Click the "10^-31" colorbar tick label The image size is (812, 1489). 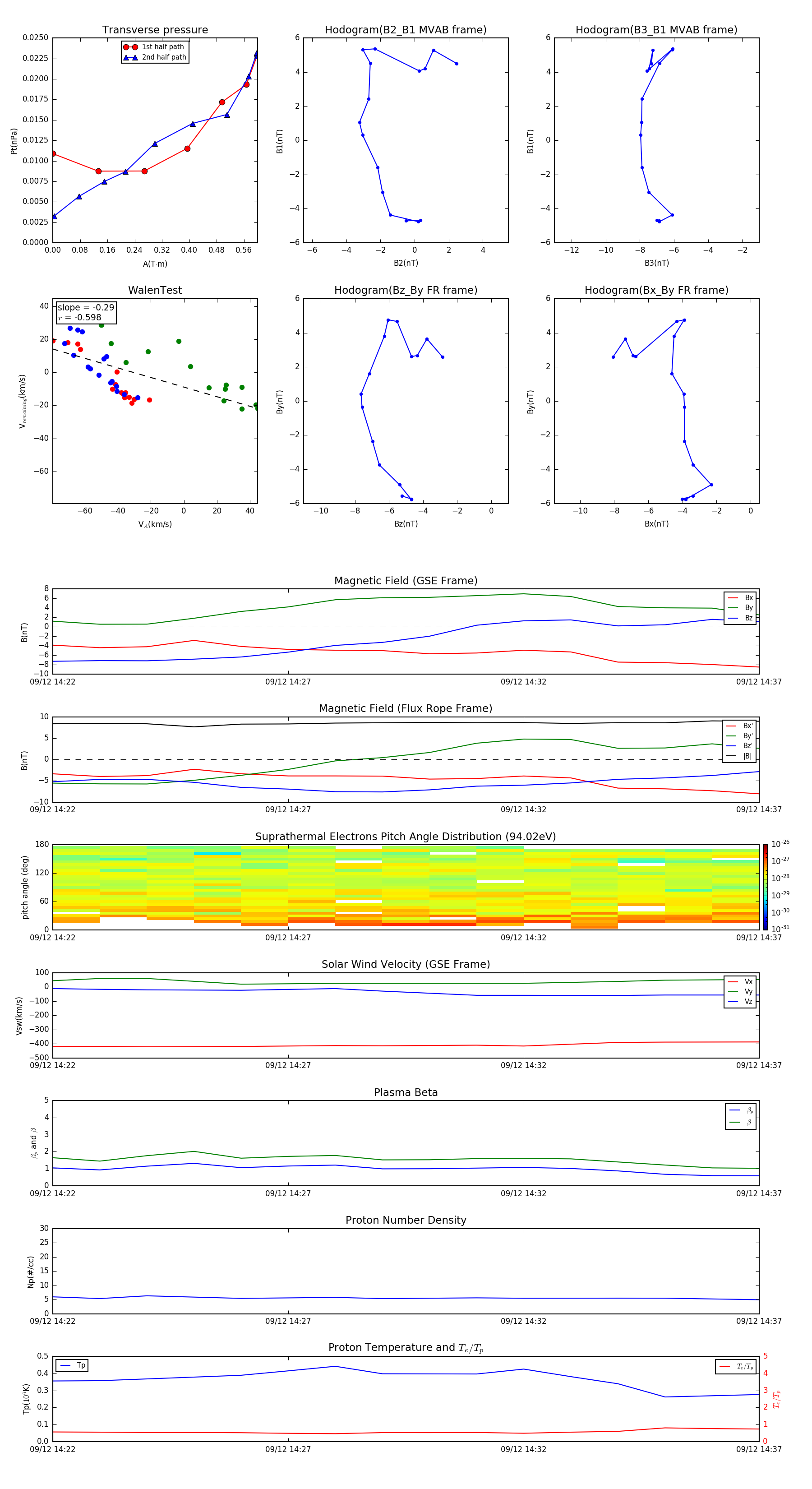click(780, 929)
